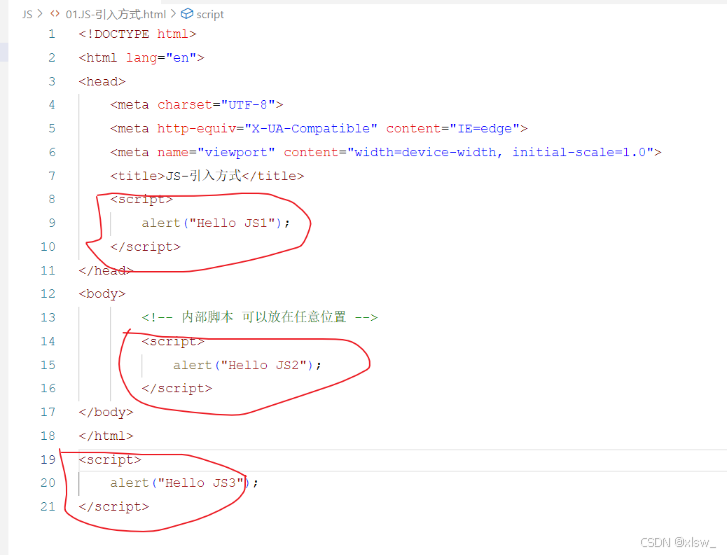Image resolution: width=727 pixels, height=555 pixels.
Task: Select the script breadcrumb symbol
Action: coord(210,15)
